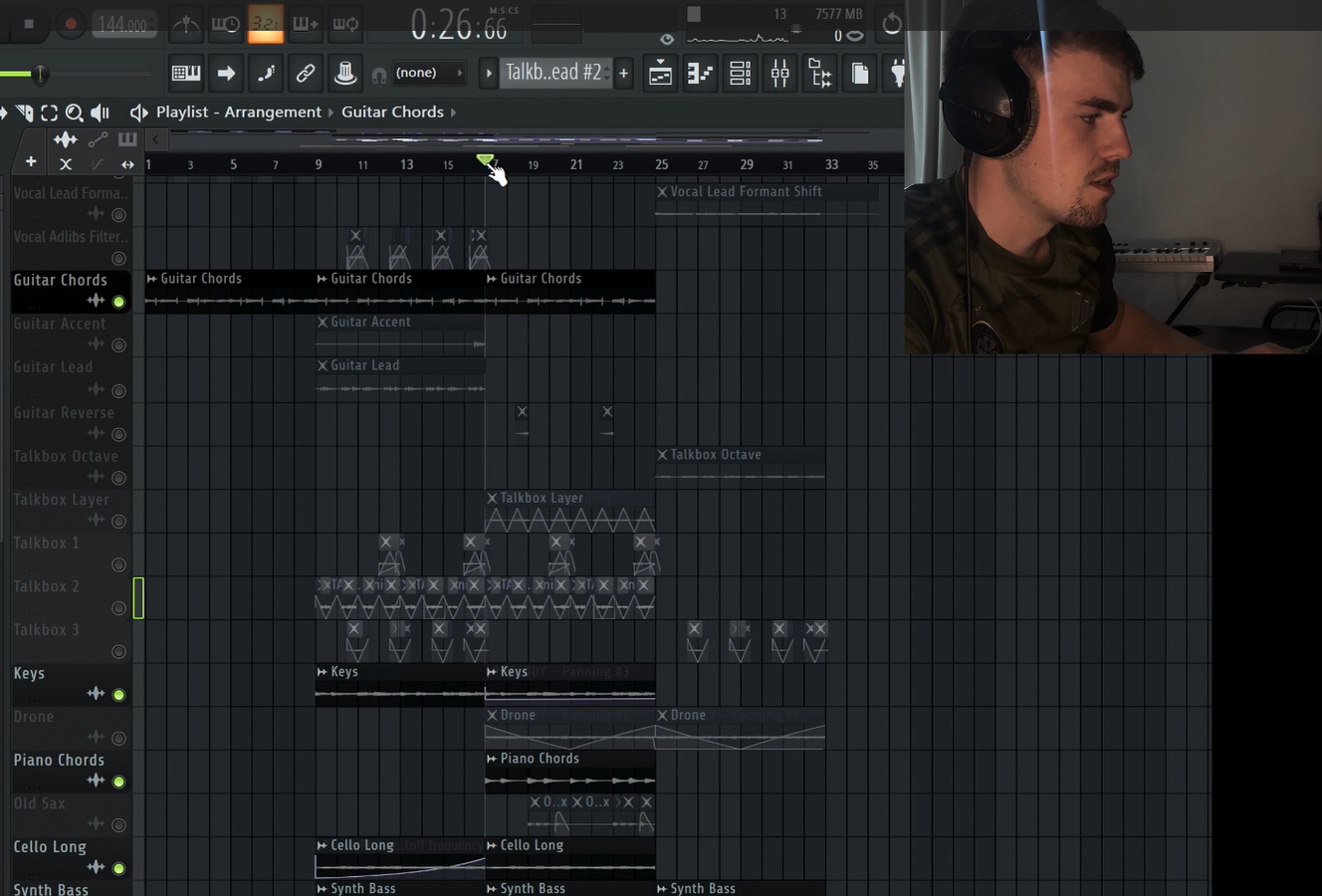Viewport: 1322px width, 896px height.
Task: Open the 'Talkb..ead #2' pattern selector
Action: (553, 73)
